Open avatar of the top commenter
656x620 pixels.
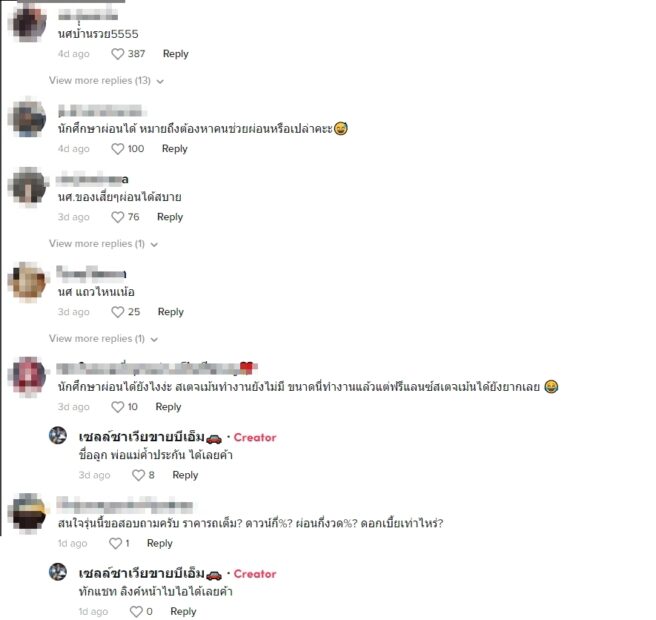(29, 24)
